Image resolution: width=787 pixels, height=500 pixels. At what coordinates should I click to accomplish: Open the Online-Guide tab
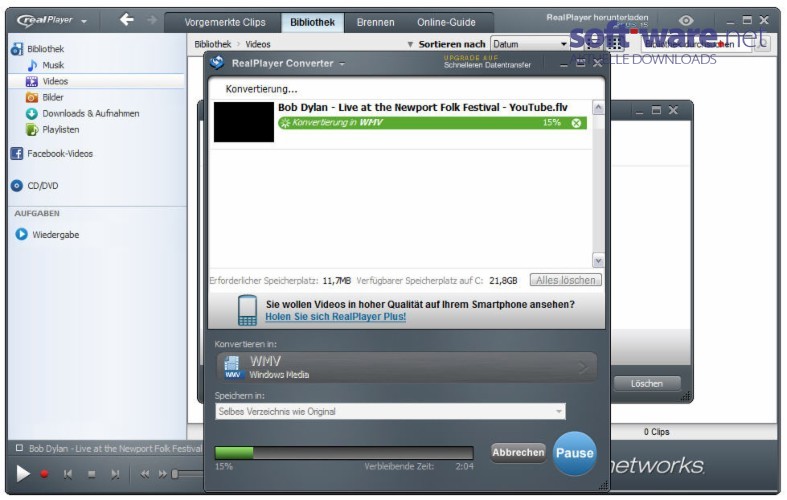coord(446,22)
